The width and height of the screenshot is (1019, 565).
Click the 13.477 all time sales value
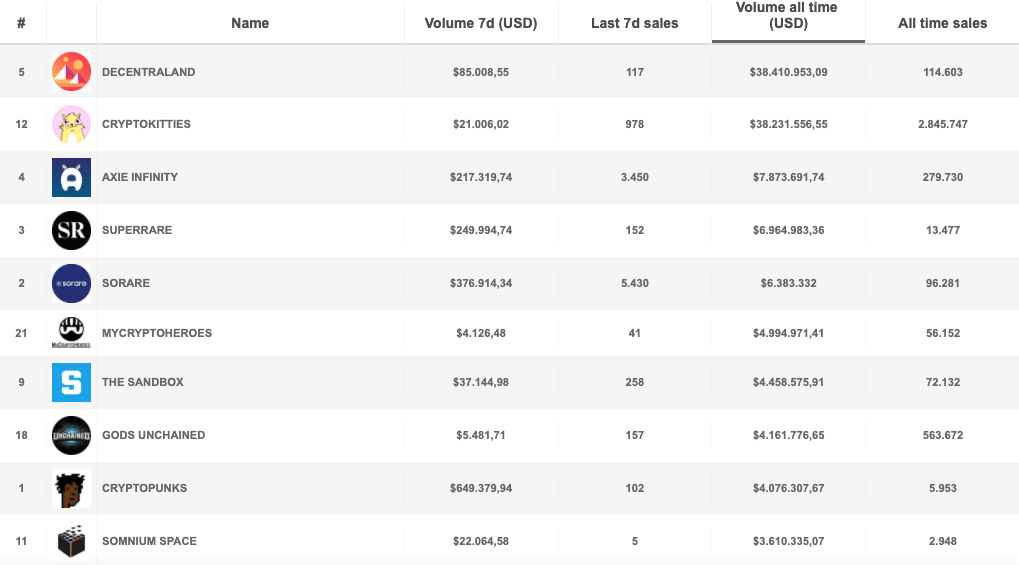(943, 230)
